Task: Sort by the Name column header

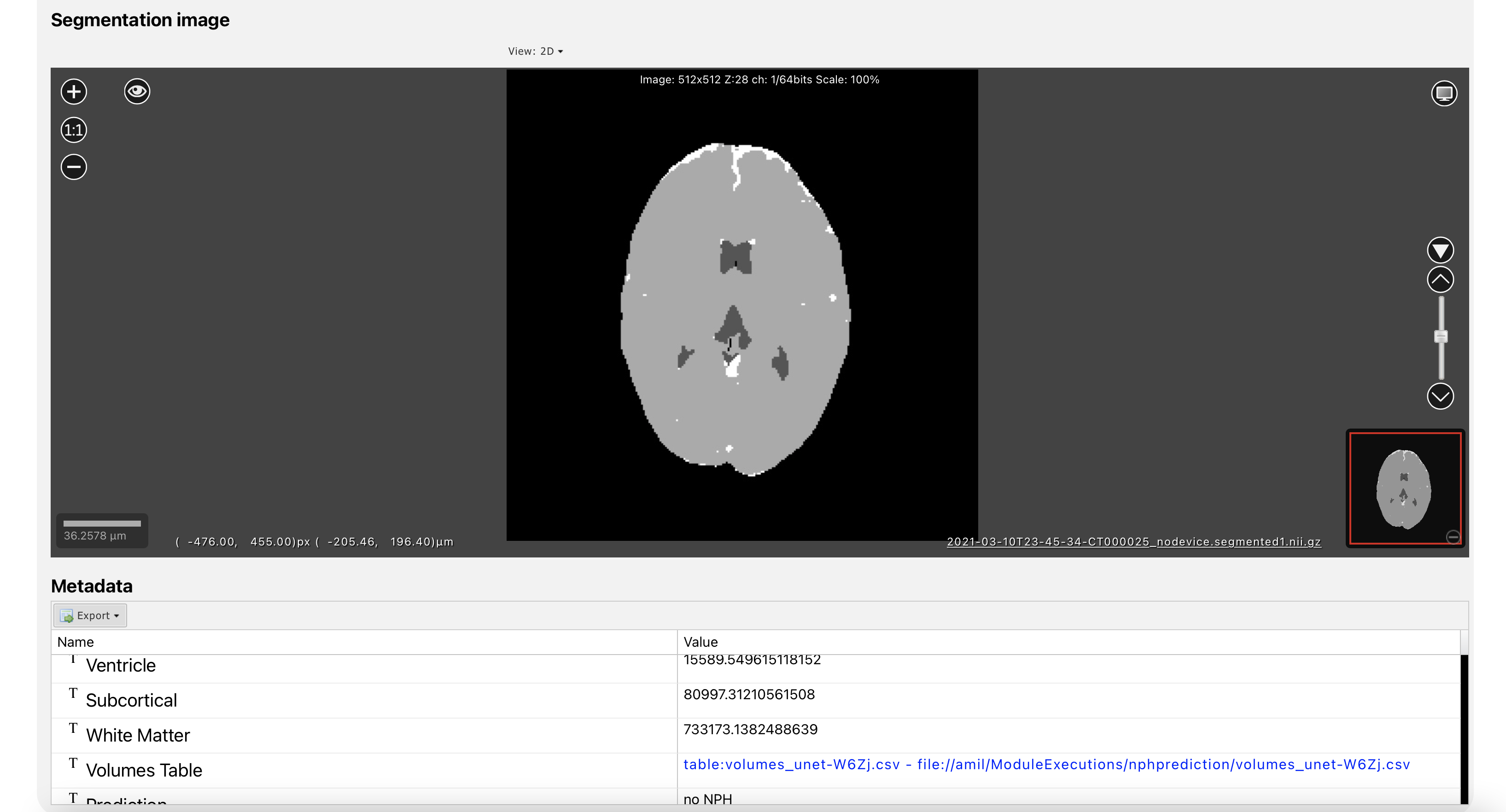Action: click(x=76, y=642)
